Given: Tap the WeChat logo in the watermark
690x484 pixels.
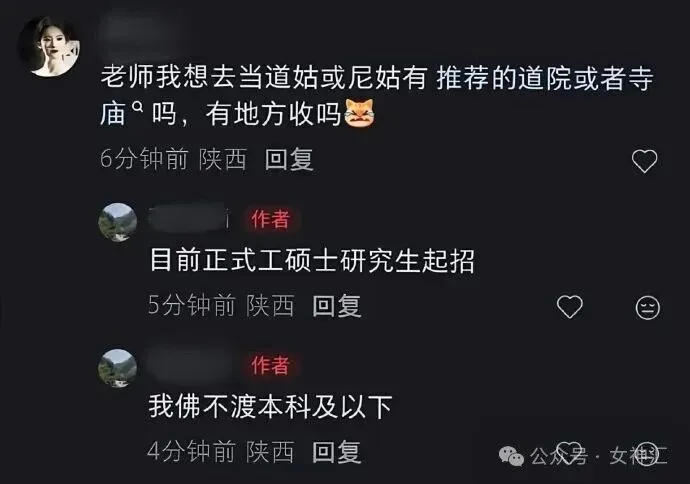Looking at the screenshot, I should [511, 456].
